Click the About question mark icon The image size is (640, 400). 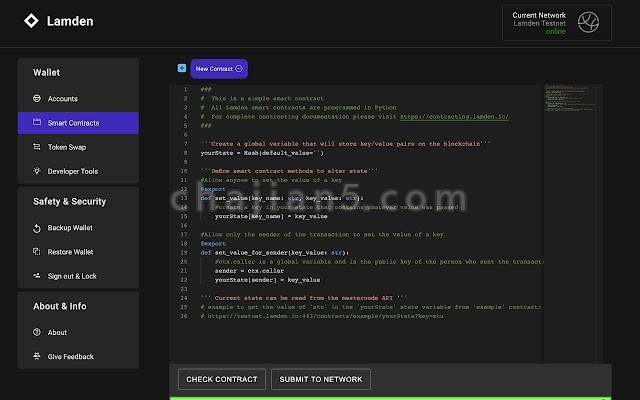[x=37, y=332]
